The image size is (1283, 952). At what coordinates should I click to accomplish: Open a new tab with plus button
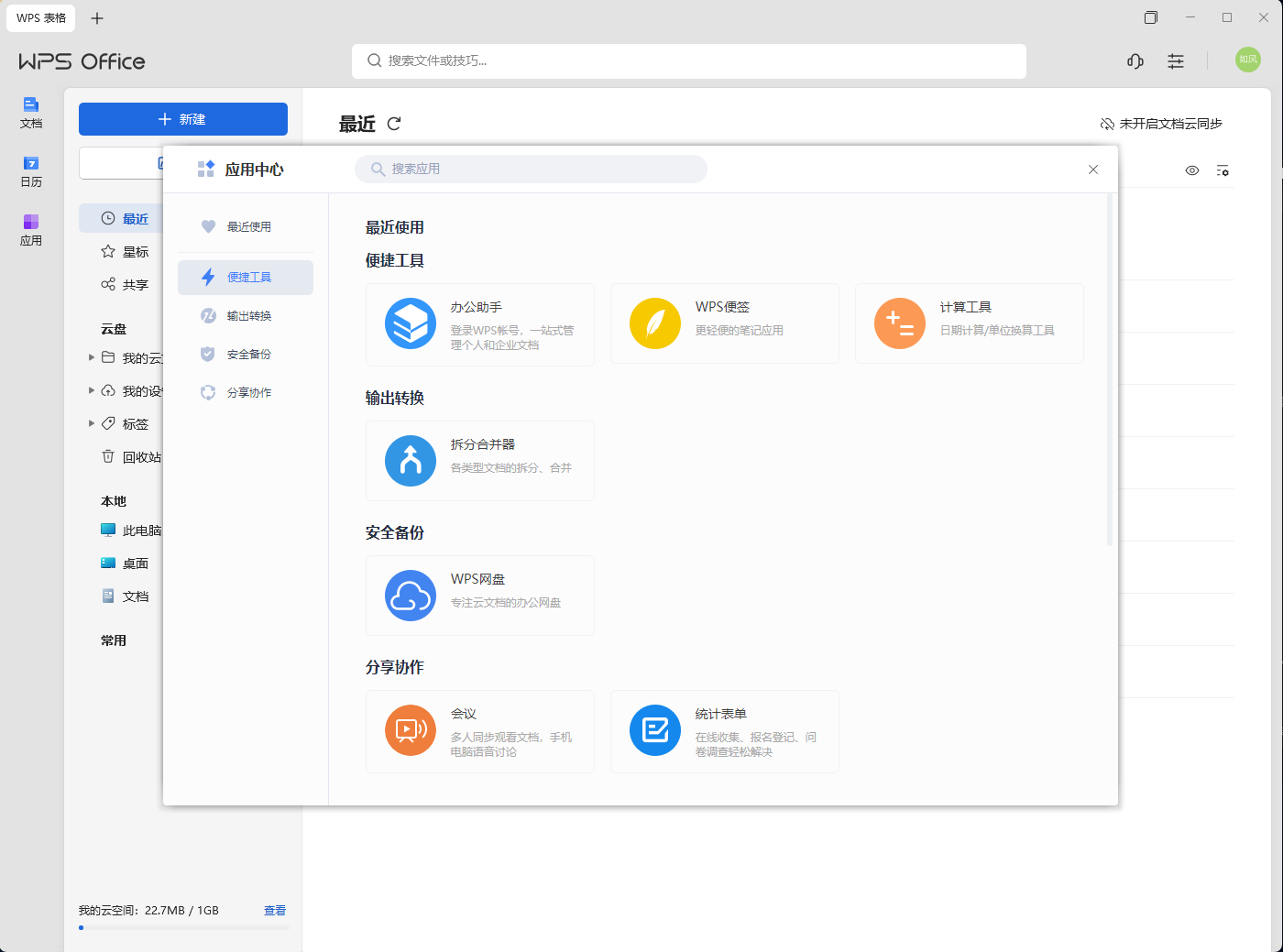coord(97,18)
